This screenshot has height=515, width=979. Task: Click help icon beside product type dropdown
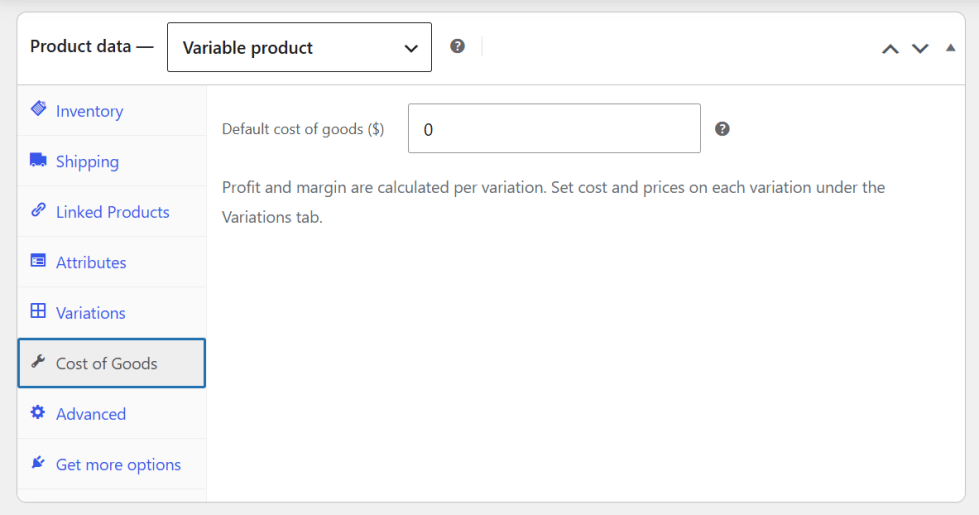click(x=457, y=46)
